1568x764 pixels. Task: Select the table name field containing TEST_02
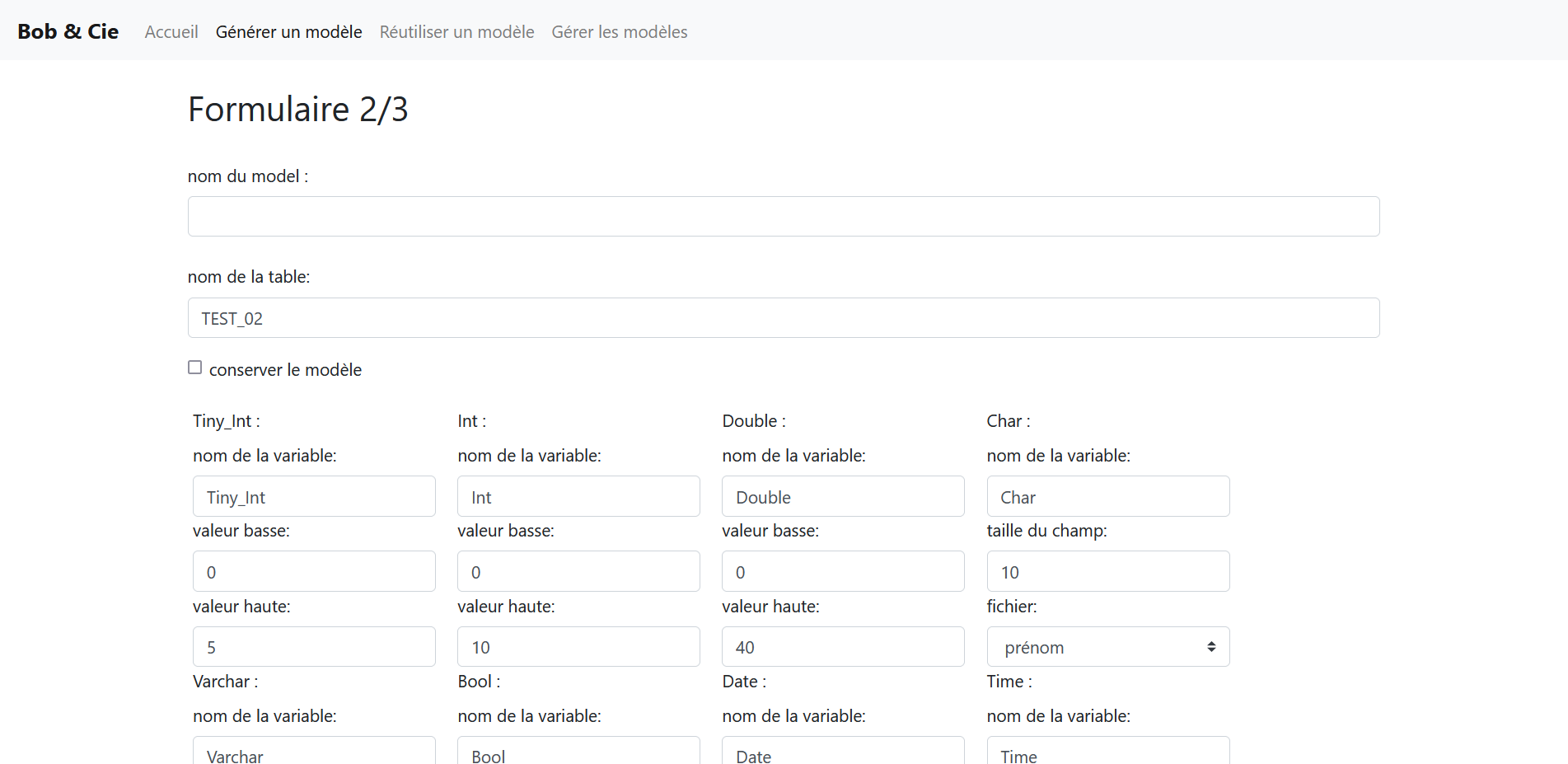click(x=783, y=317)
